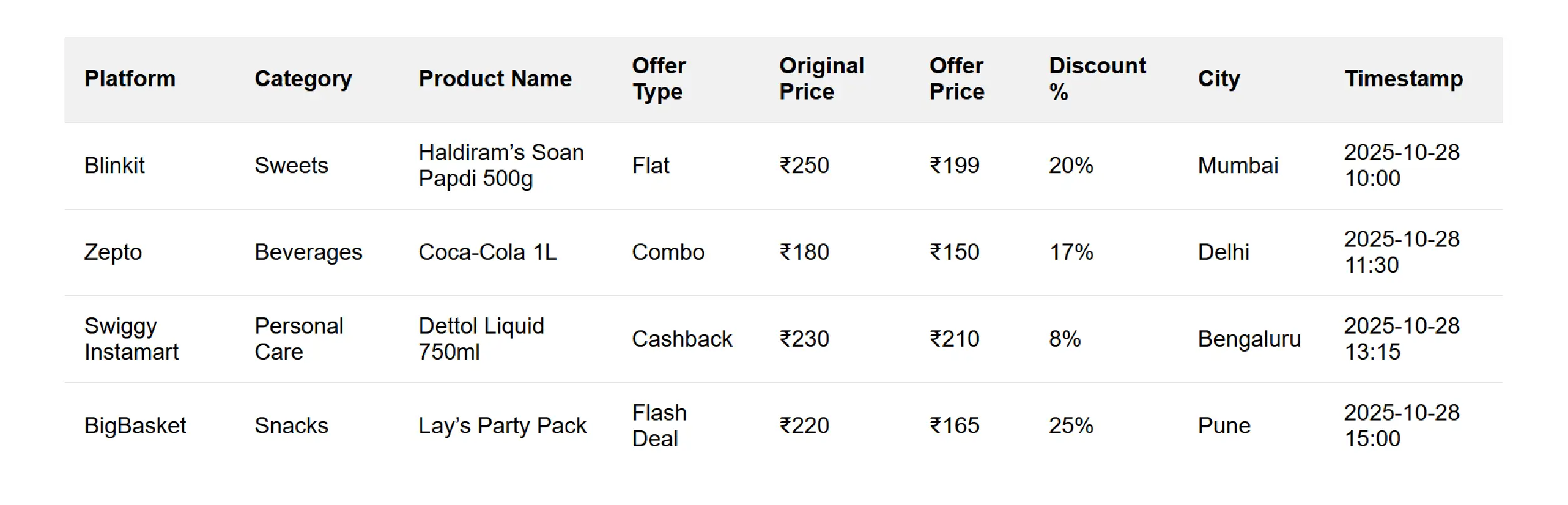This screenshot has width=1568, height=505.
Task: Select the Original Price column header
Action: click(822, 79)
